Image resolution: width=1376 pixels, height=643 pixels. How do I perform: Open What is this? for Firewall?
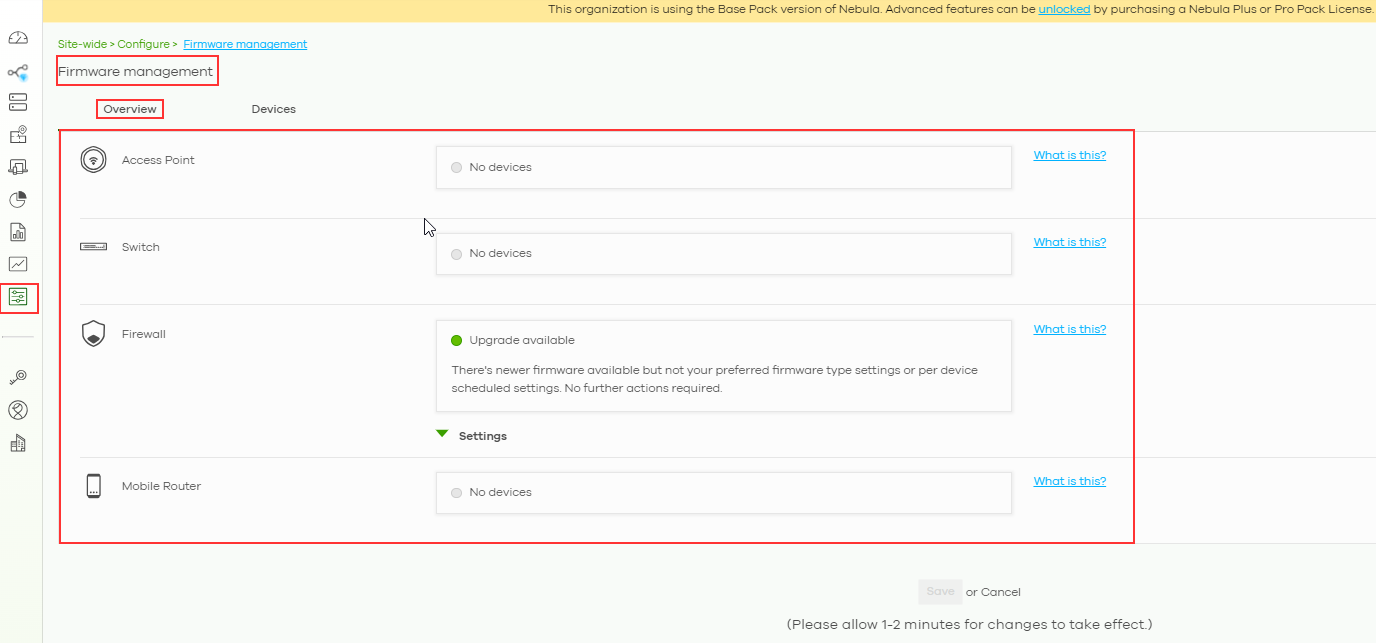click(1069, 329)
